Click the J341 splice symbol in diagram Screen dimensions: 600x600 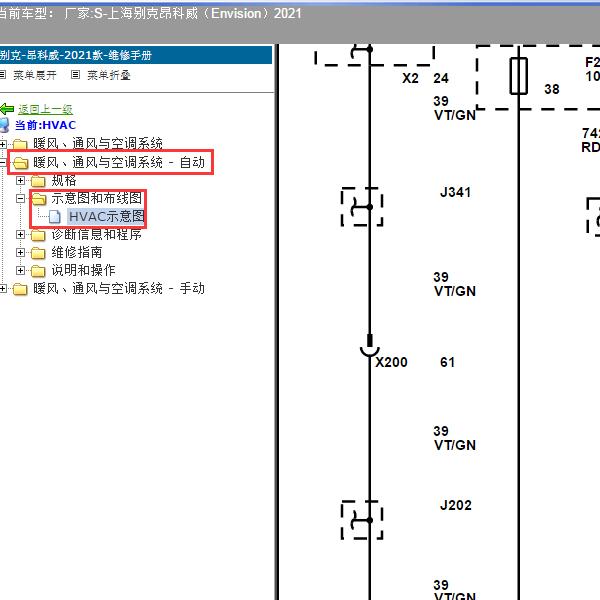click(362, 207)
